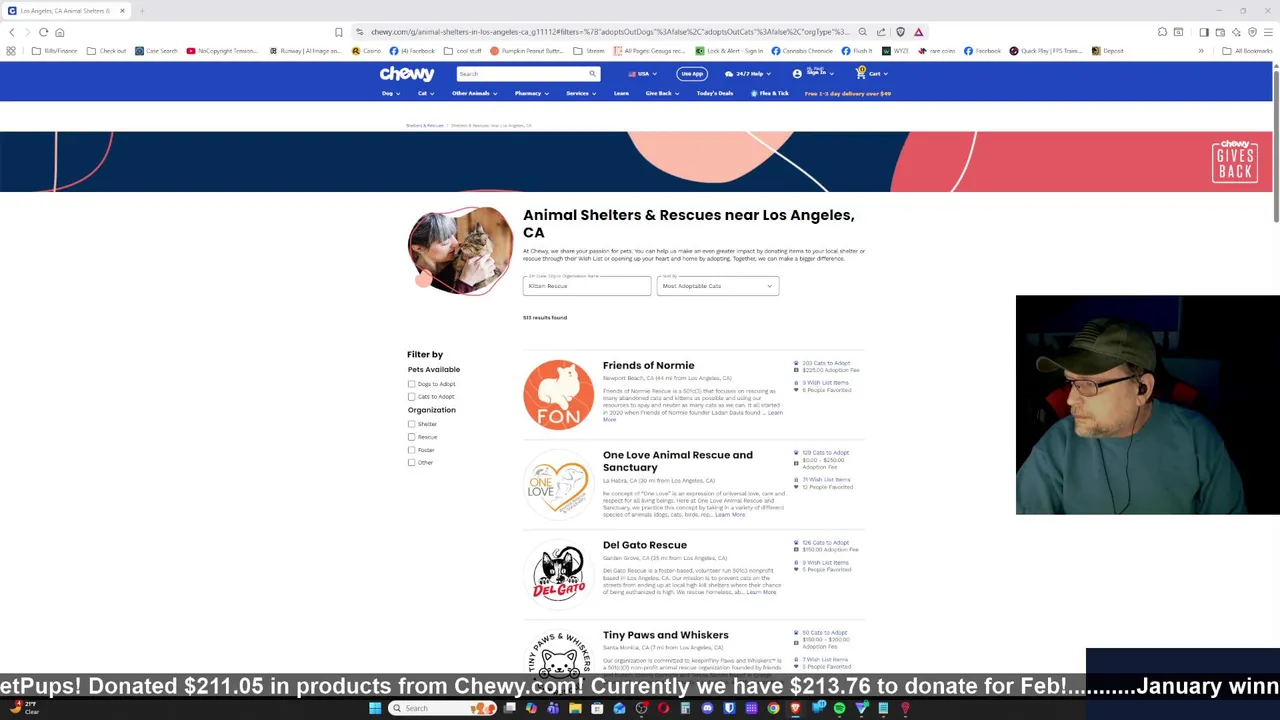Image resolution: width=1280 pixels, height=720 pixels.
Task: Open a new browser tab
Action: coord(142,11)
